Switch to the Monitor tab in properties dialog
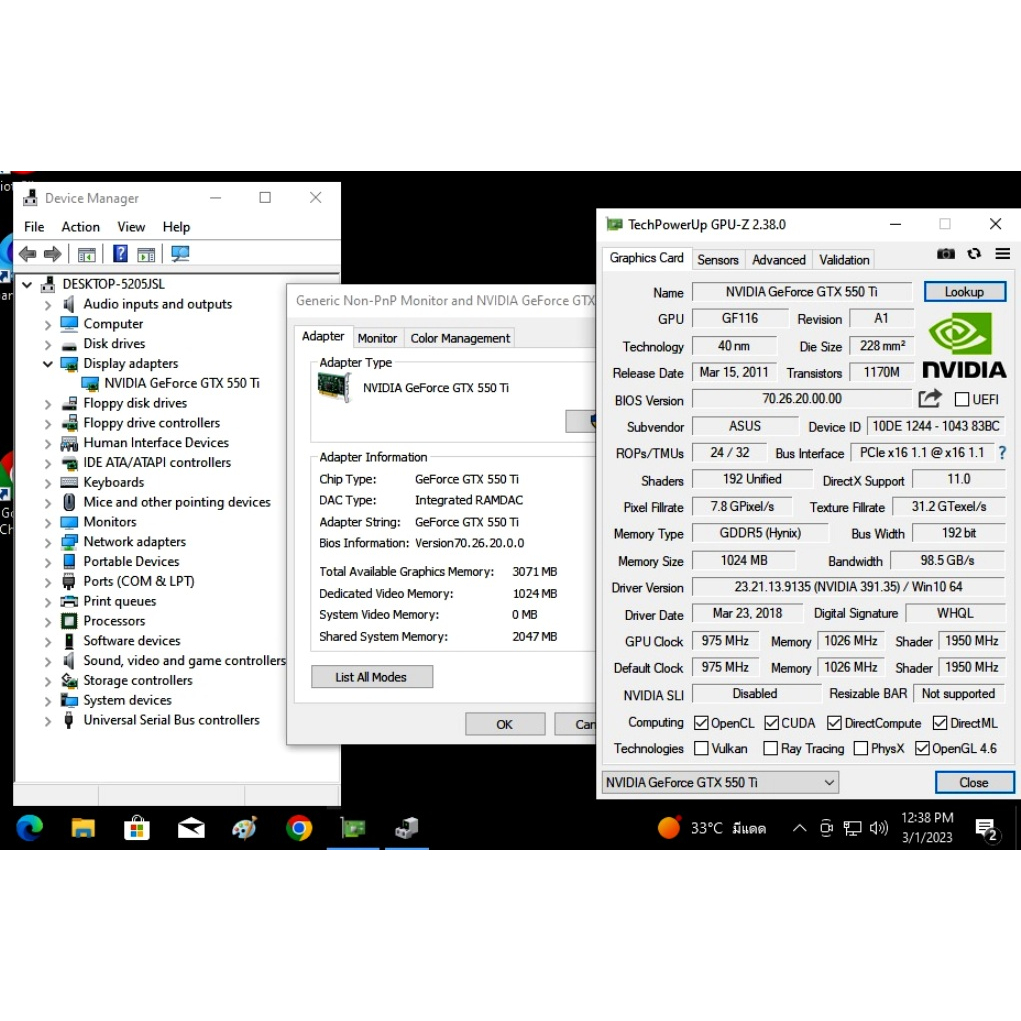 377,338
